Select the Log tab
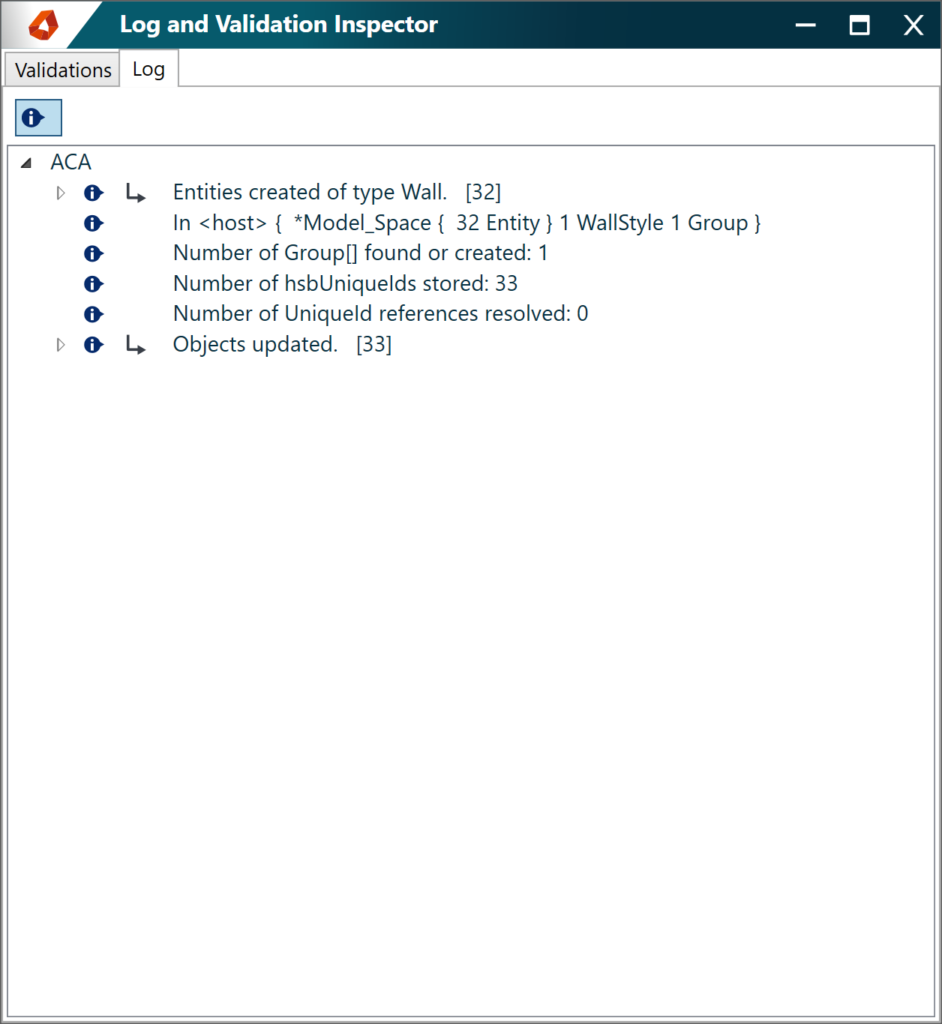The image size is (942, 1024). coord(149,69)
